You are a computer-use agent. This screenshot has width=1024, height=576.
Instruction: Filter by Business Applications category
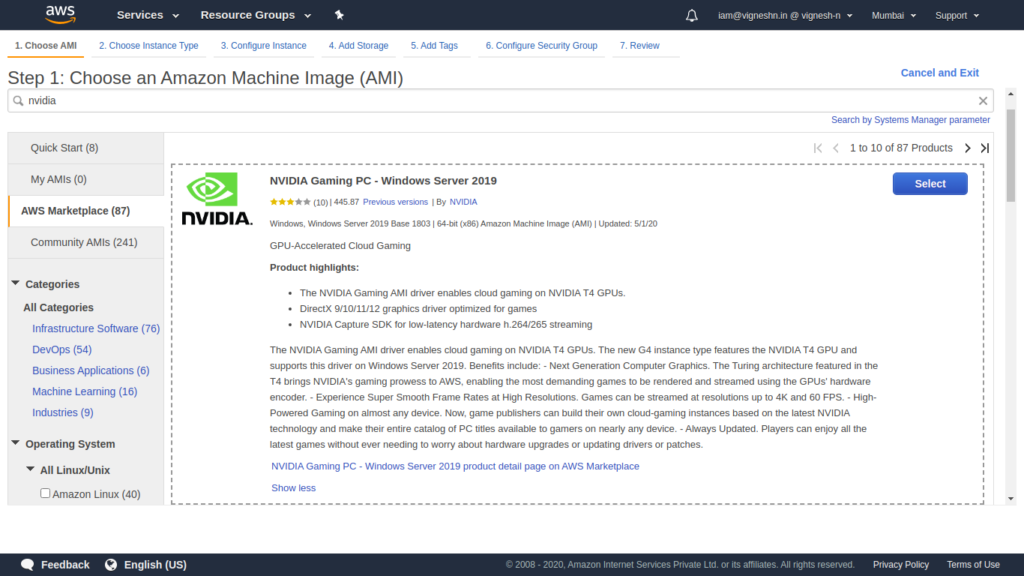(x=91, y=370)
